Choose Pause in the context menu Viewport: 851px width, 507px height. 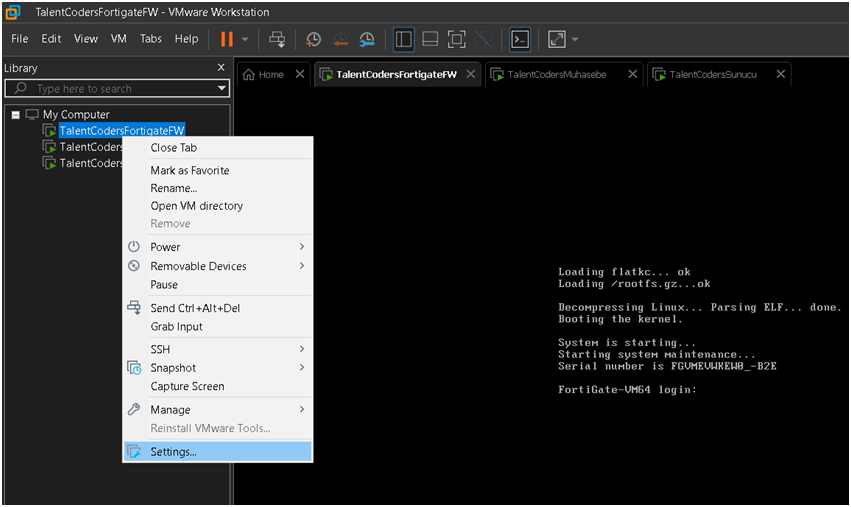point(218,285)
